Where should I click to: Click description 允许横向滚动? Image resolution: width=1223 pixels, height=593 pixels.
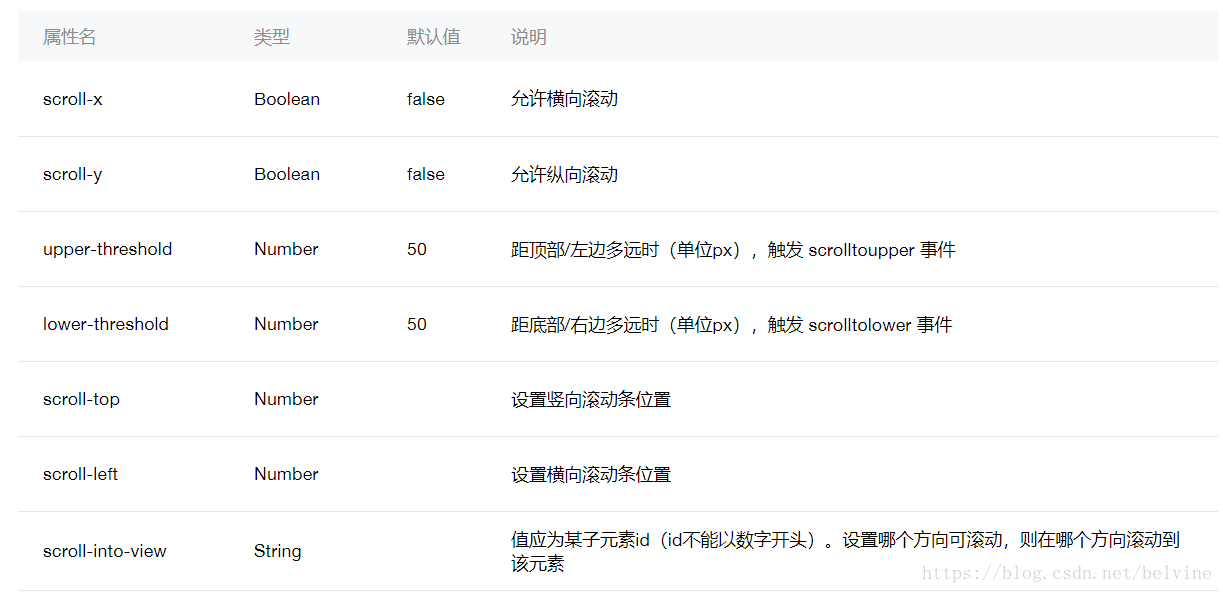[565, 99]
